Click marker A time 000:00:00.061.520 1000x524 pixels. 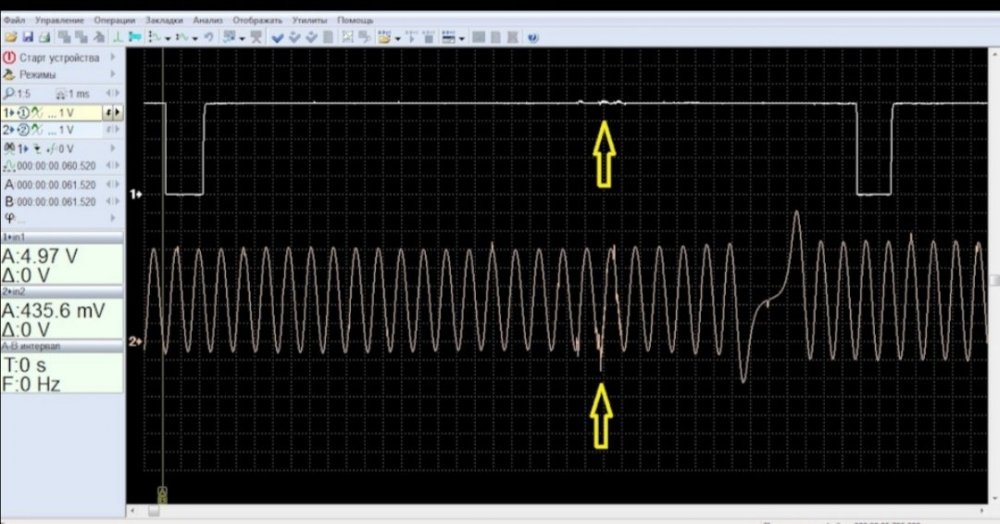pyautogui.click(x=56, y=185)
